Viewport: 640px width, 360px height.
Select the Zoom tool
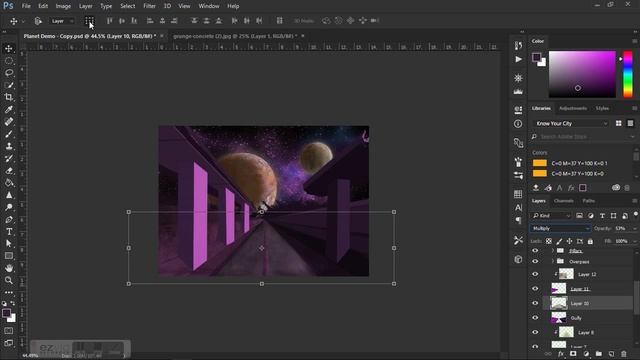tap(9, 280)
